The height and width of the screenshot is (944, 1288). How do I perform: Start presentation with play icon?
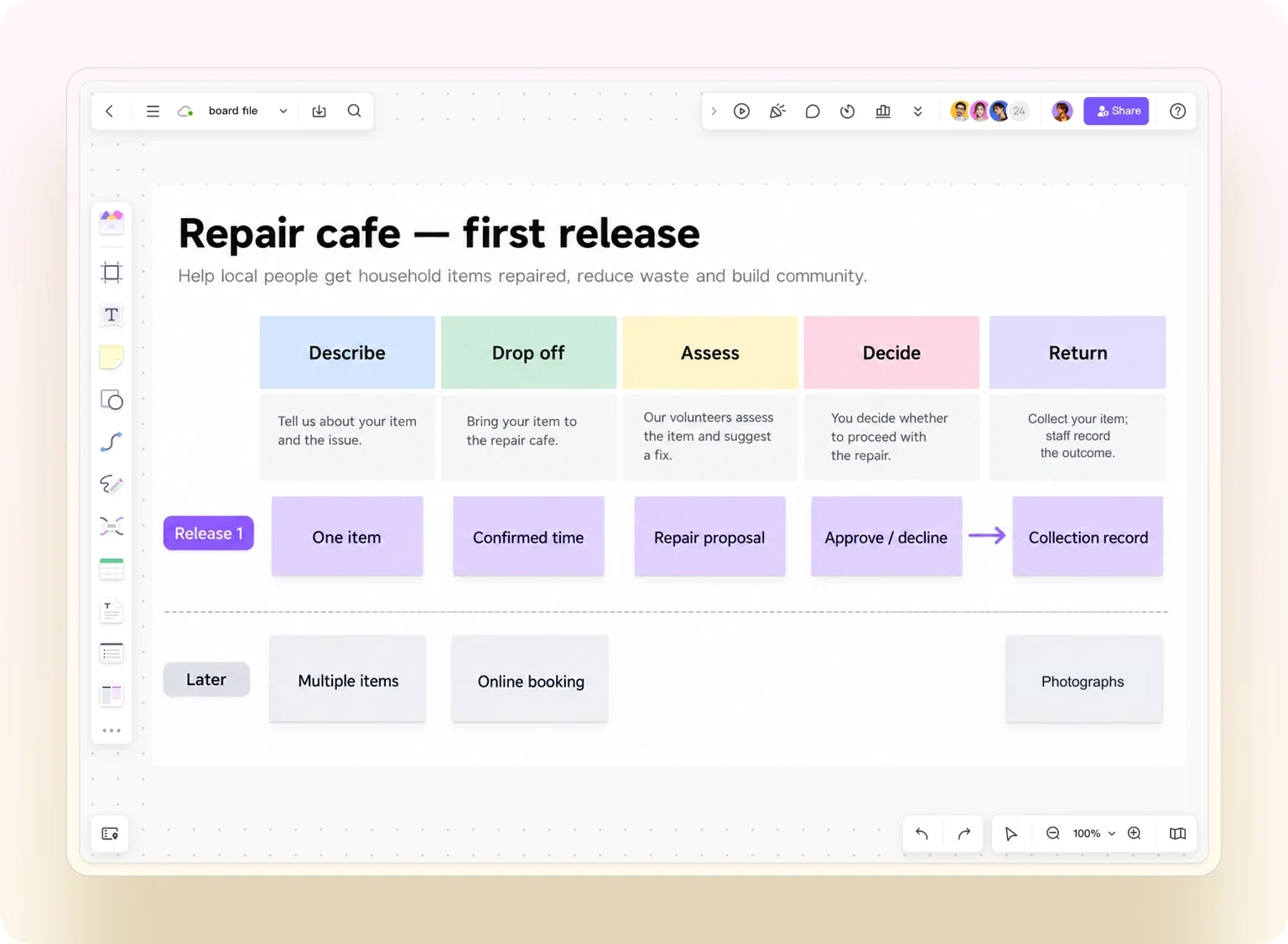(x=741, y=111)
